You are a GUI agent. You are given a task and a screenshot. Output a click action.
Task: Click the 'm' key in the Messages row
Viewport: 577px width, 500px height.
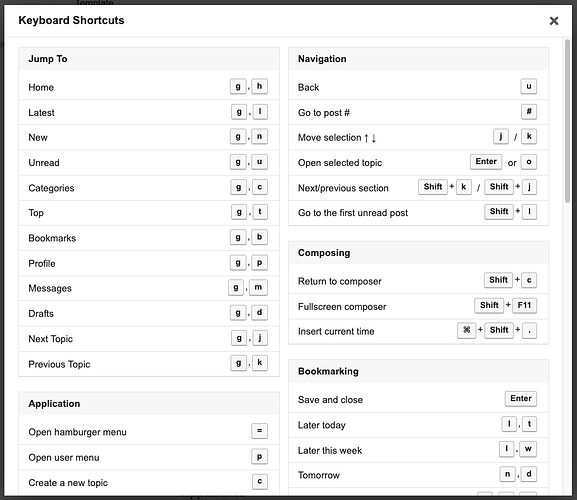click(258, 287)
